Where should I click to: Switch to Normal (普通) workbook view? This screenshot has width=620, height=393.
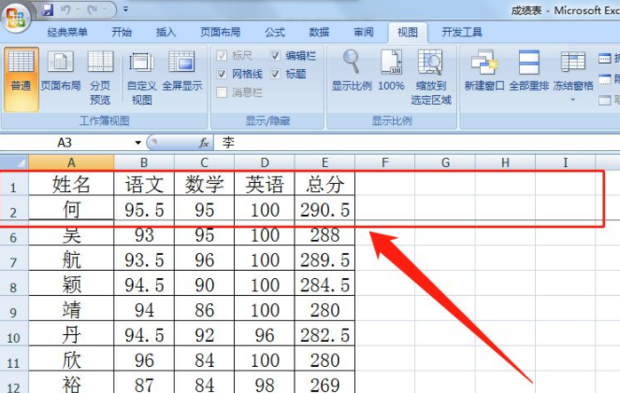coord(21,79)
